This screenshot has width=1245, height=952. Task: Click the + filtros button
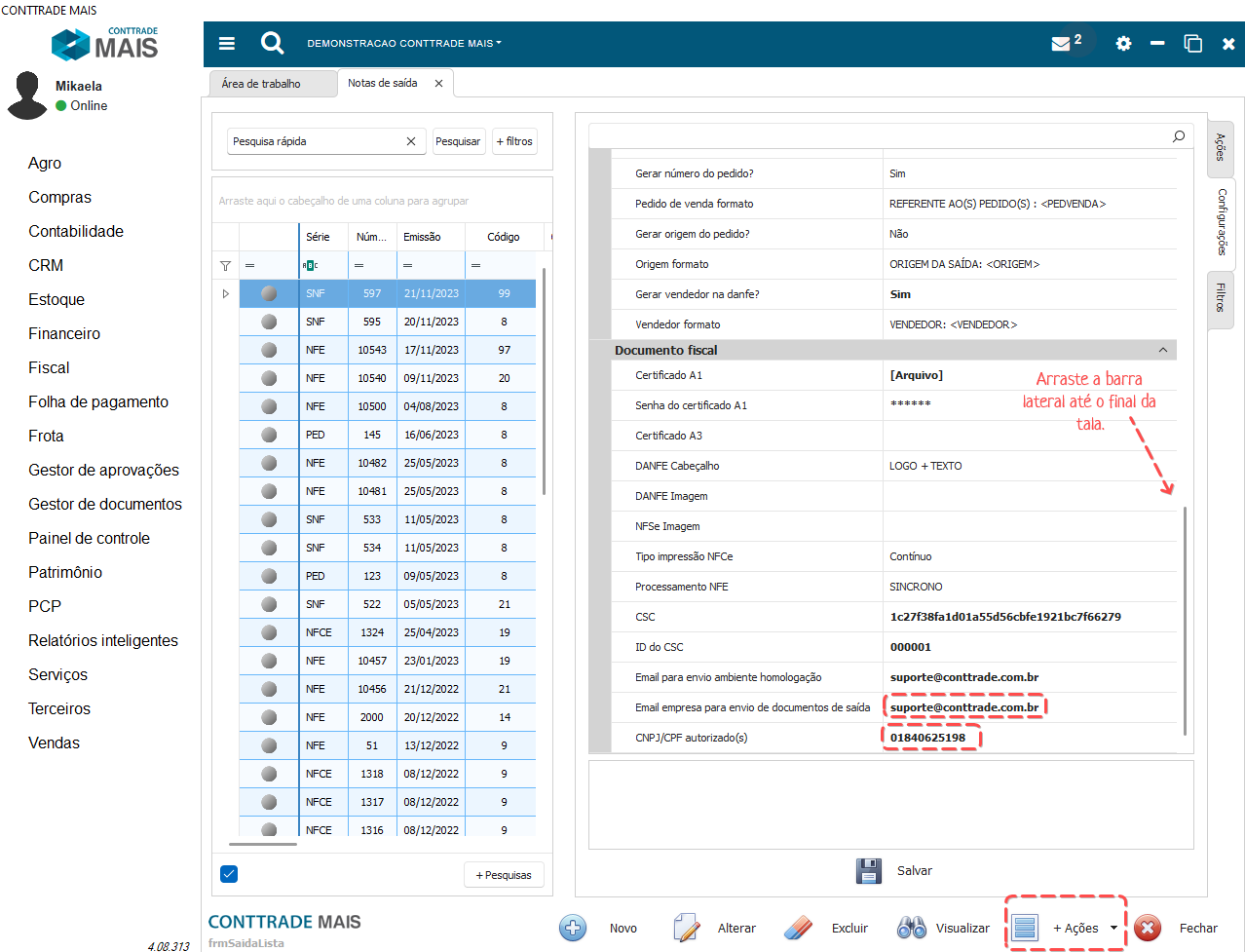(514, 141)
